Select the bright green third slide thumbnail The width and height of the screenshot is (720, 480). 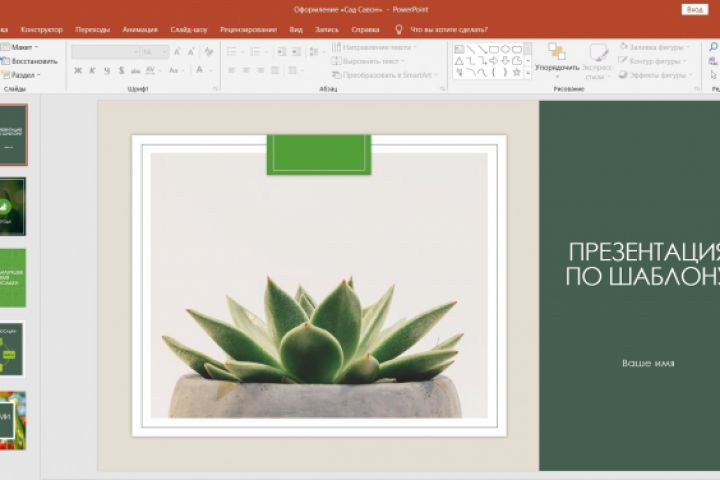(13, 278)
